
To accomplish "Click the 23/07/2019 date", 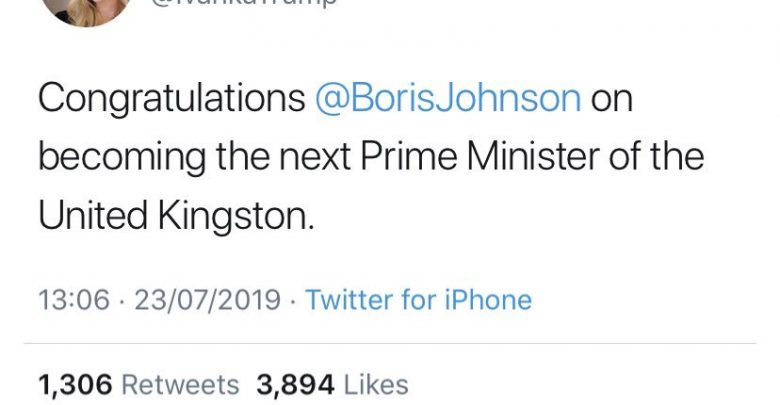I will pyautogui.click(x=206, y=300).
